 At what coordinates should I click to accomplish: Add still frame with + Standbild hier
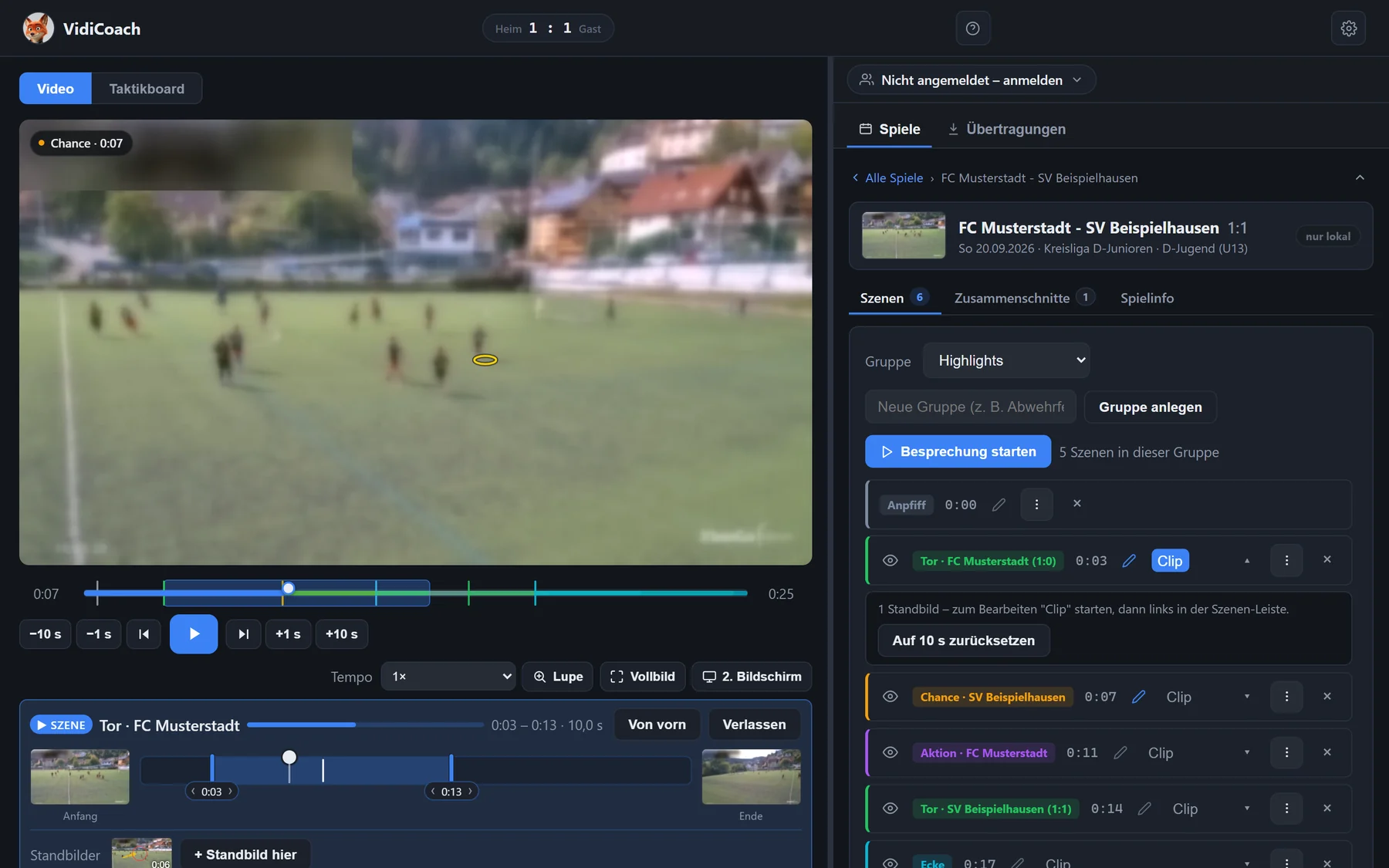(x=245, y=855)
